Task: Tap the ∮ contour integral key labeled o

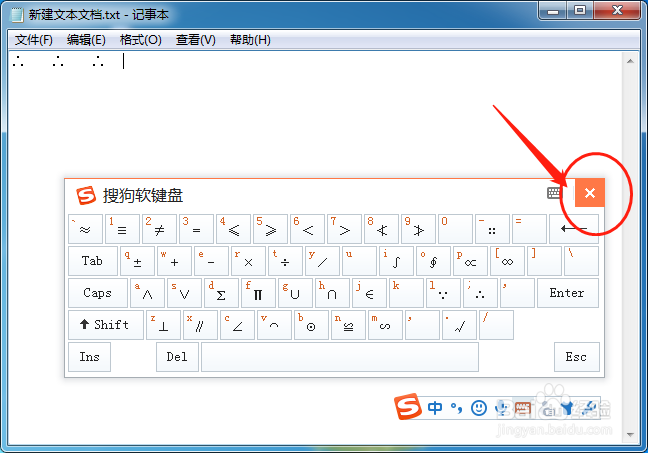Action: 434,261
